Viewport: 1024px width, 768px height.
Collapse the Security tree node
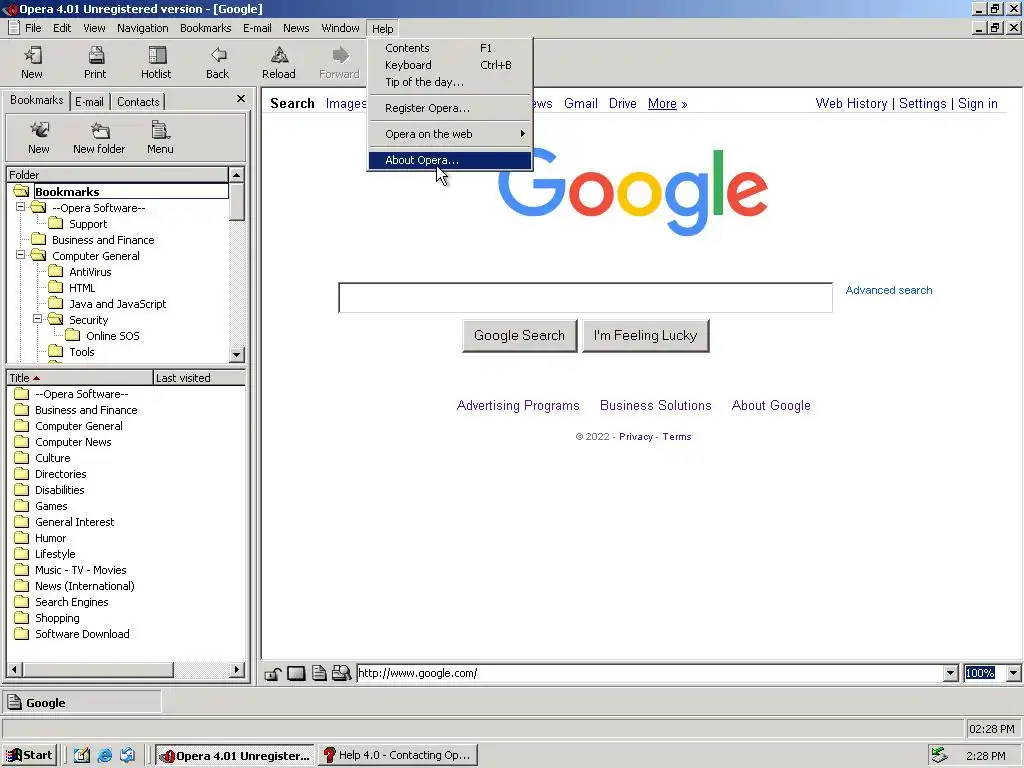[x=37, y=319]
